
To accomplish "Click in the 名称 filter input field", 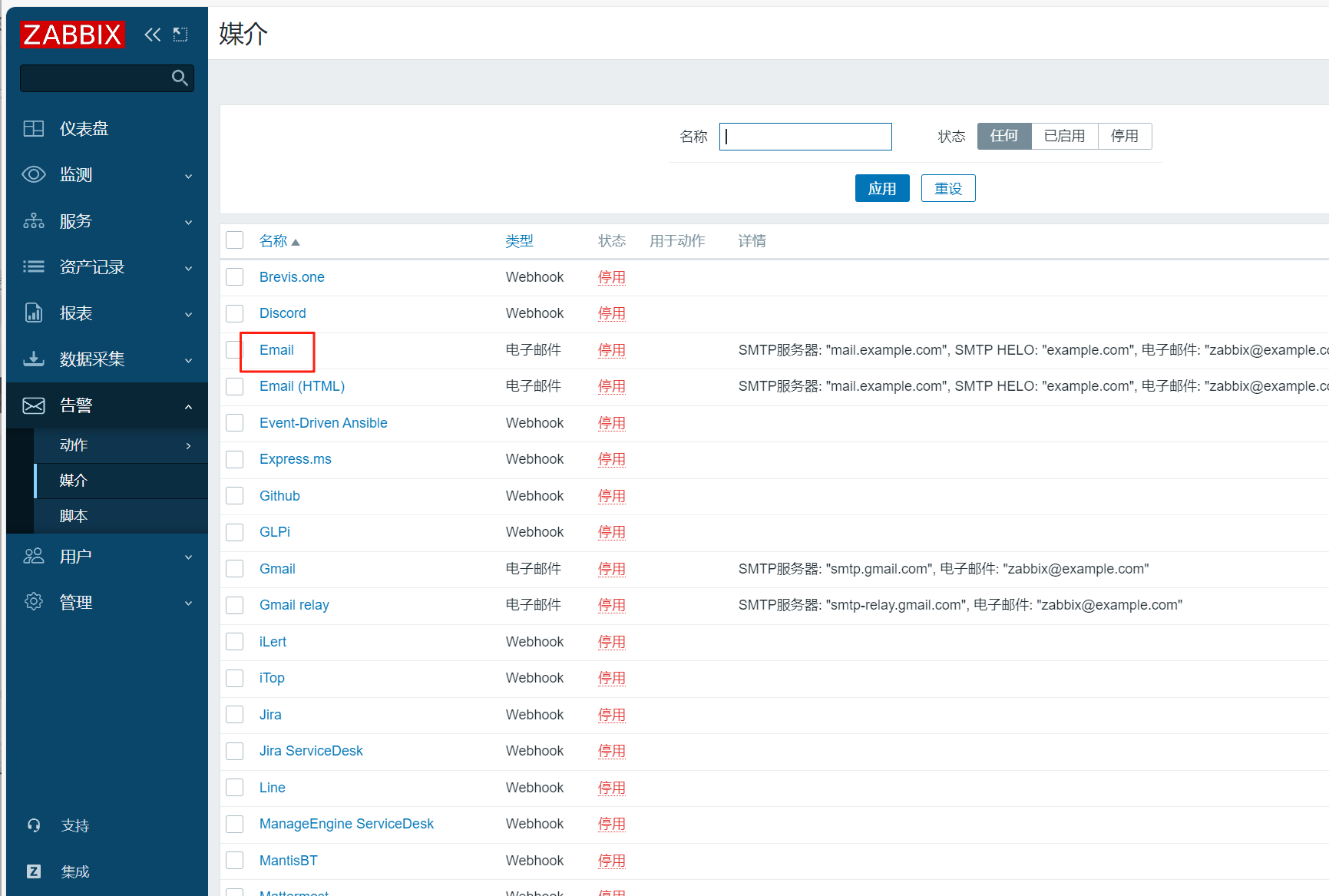I will tap(805, 137).
